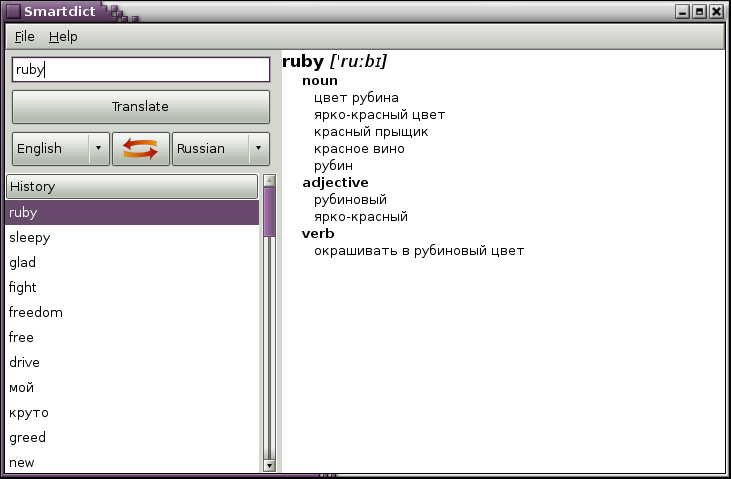The width and height of the screenshot is (731, 479).
Task: Click the translation 'рубин'
Action: [333, 166]
